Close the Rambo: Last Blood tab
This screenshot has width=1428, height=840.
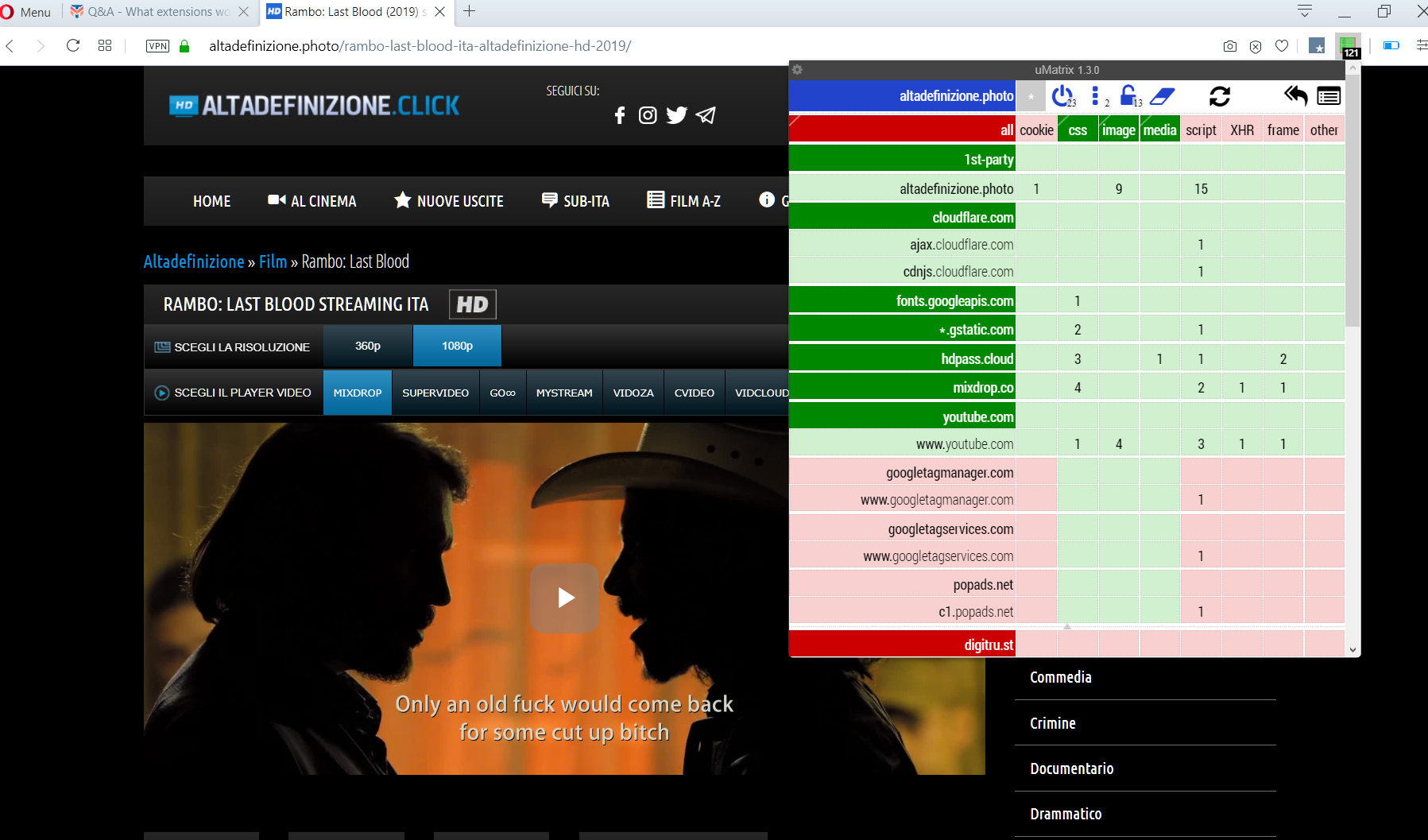pos(439,12)
